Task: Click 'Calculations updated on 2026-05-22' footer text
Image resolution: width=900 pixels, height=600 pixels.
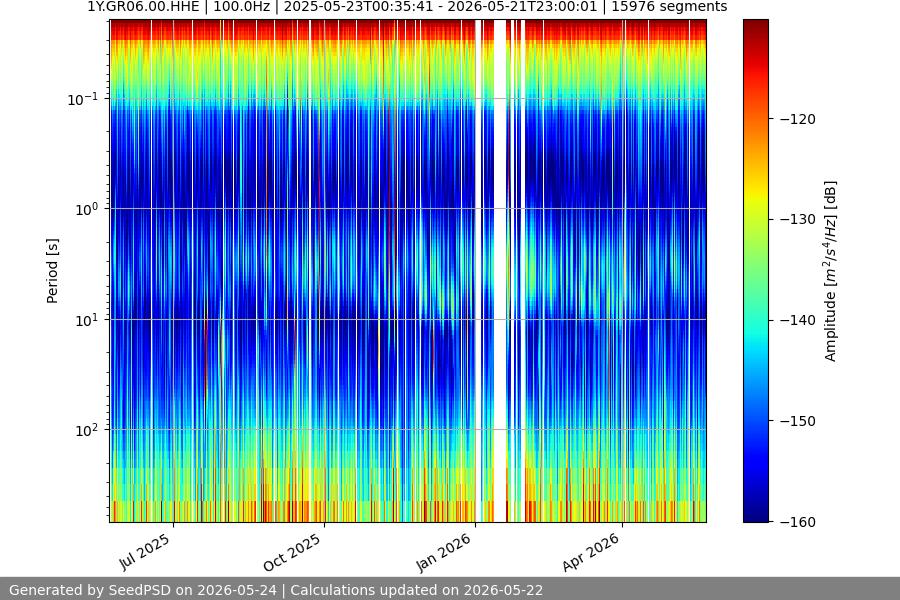Action: (x=417, y=590)
